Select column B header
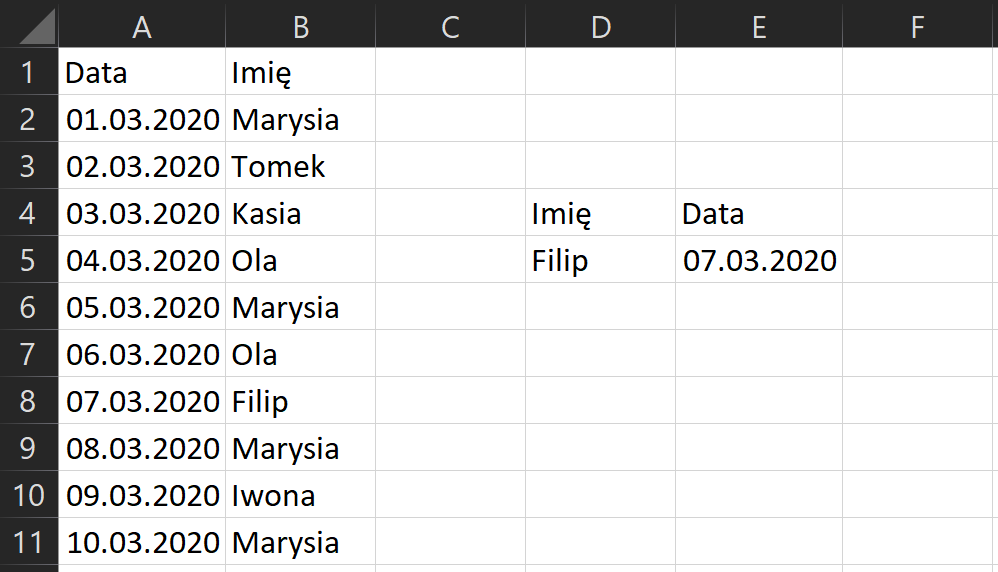998x572 pixels. tap(300, 25)
